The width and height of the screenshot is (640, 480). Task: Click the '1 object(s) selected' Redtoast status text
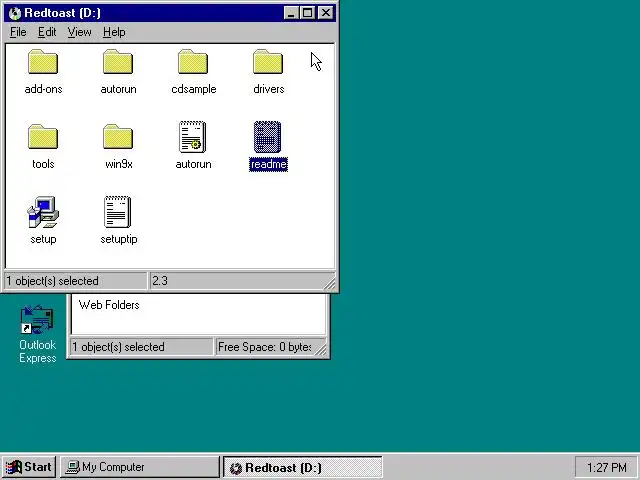click(52, 281)
